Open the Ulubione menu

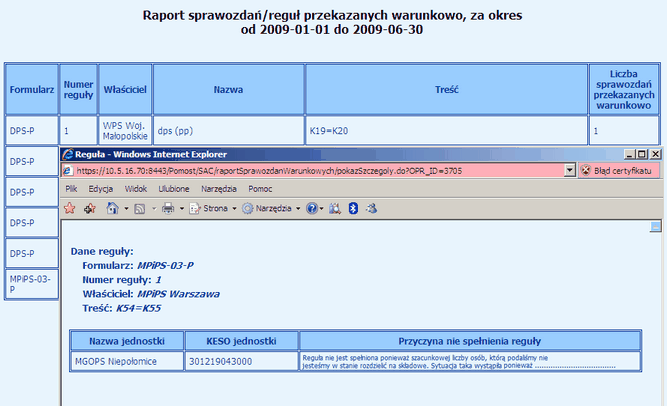(173, 188)
